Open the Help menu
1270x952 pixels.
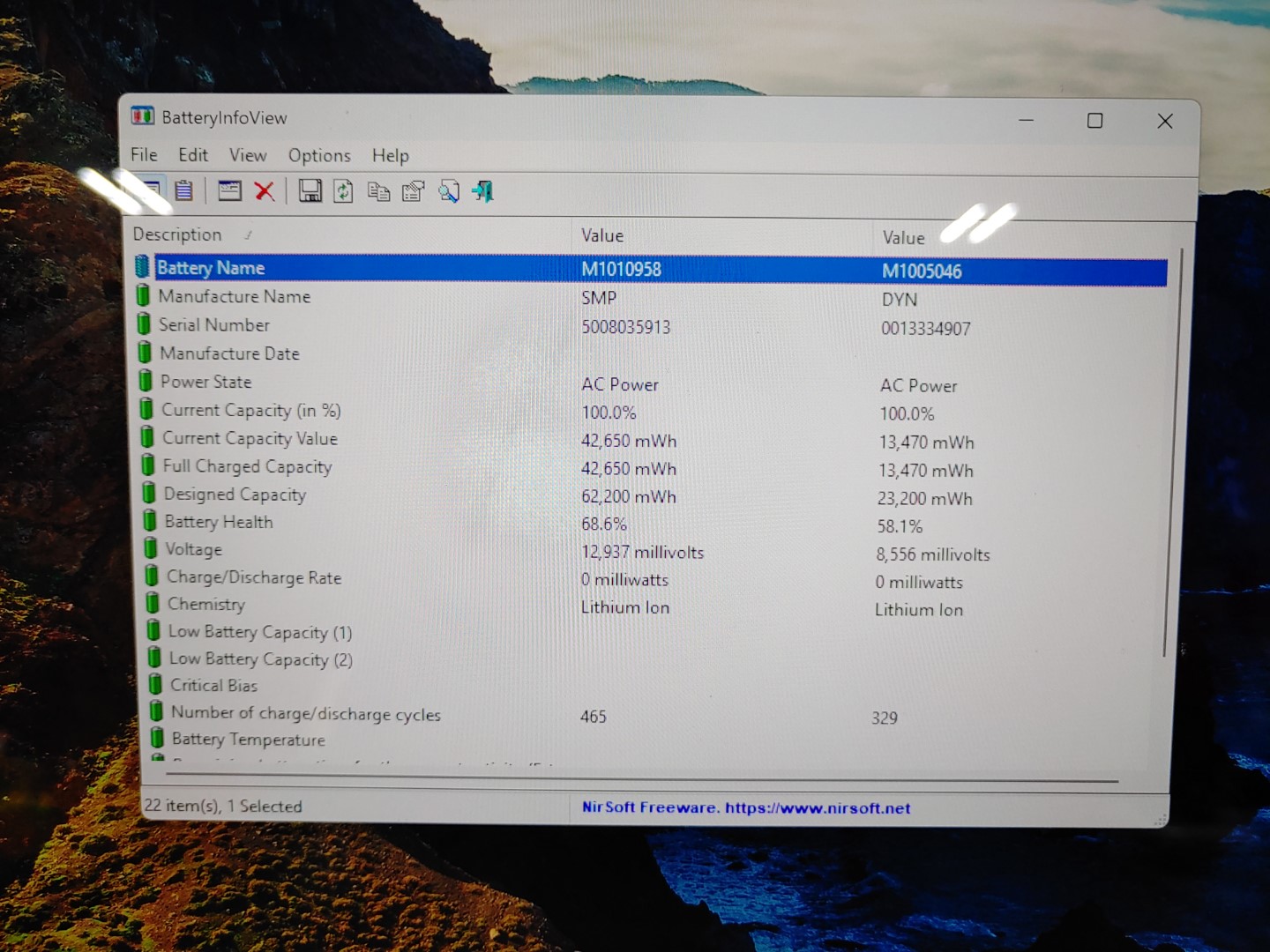pos(390,155)
